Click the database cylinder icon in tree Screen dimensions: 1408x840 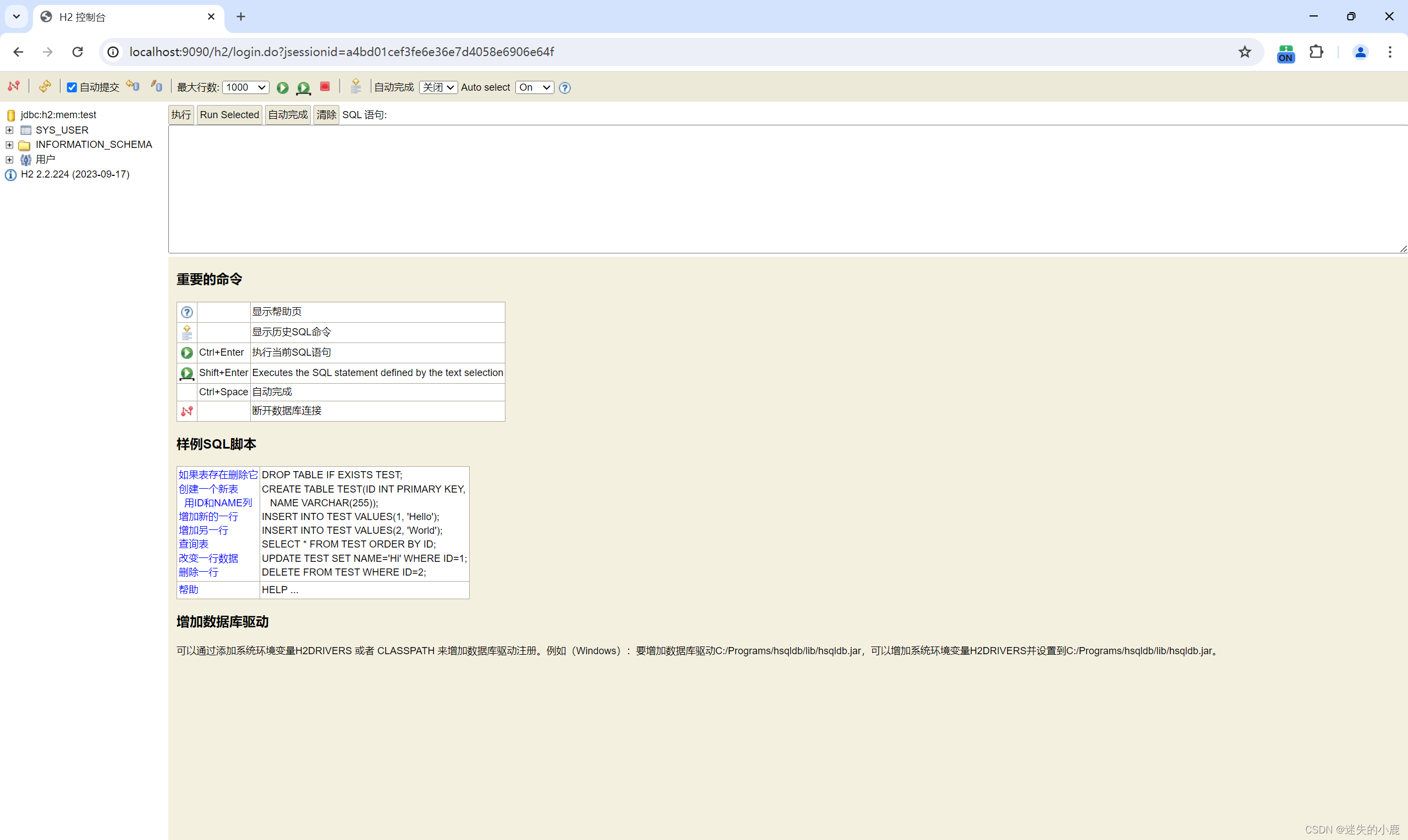click(11, 115)
